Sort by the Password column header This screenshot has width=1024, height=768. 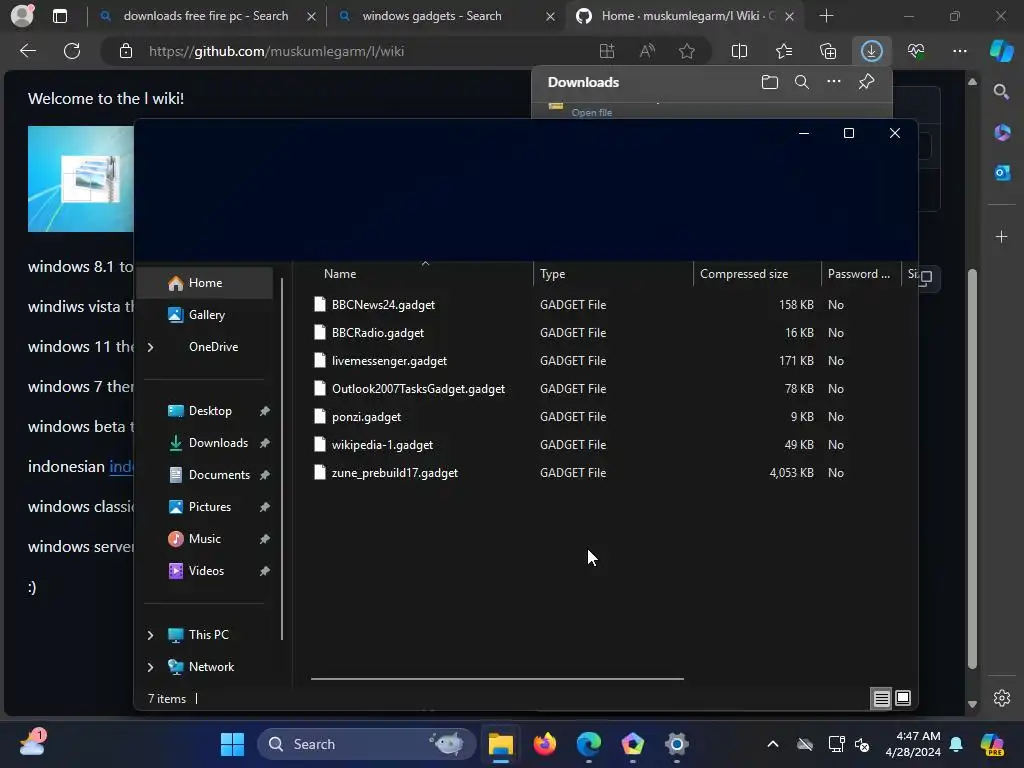(x=860, y=274)
